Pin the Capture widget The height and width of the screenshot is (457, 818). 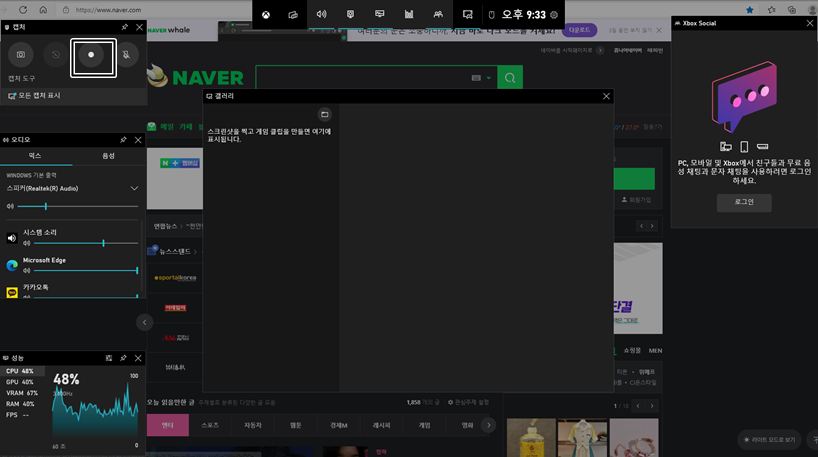click(125, 27)
